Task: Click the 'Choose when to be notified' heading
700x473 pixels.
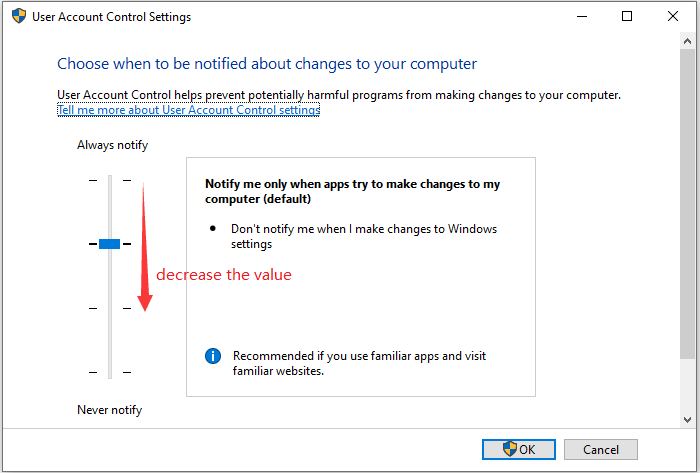Action: click(x=267, y=64)
